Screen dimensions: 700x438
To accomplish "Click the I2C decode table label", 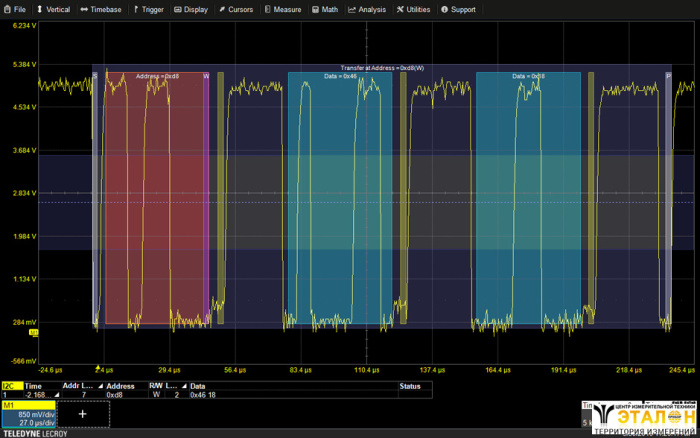I will (x=8, y=385).
